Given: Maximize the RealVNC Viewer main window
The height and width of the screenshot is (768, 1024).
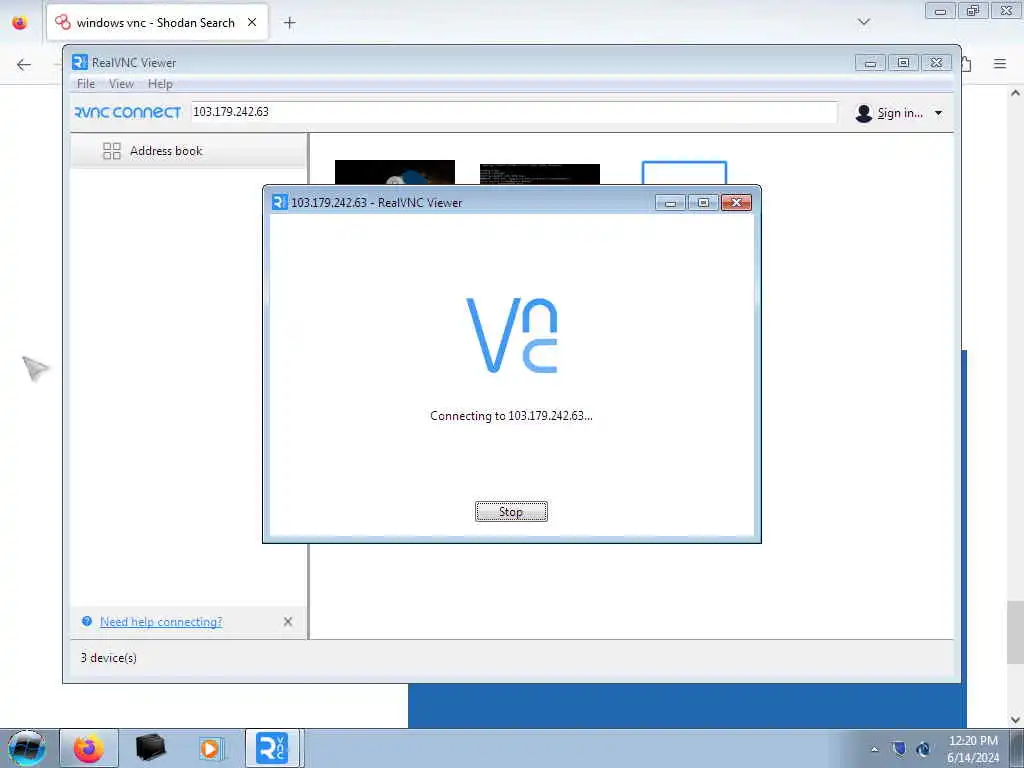Looking at the screenshot, I should pos(903,63).
